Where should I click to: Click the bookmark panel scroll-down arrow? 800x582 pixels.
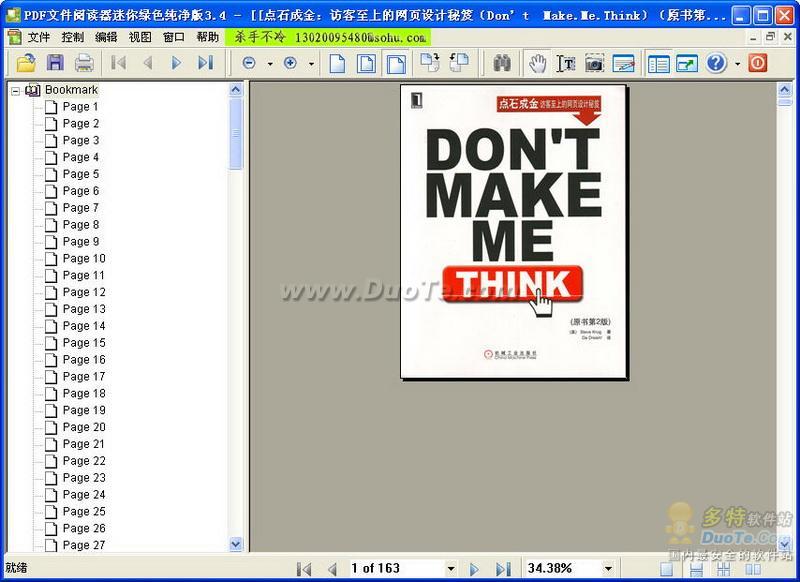click(x=236, y=544)
